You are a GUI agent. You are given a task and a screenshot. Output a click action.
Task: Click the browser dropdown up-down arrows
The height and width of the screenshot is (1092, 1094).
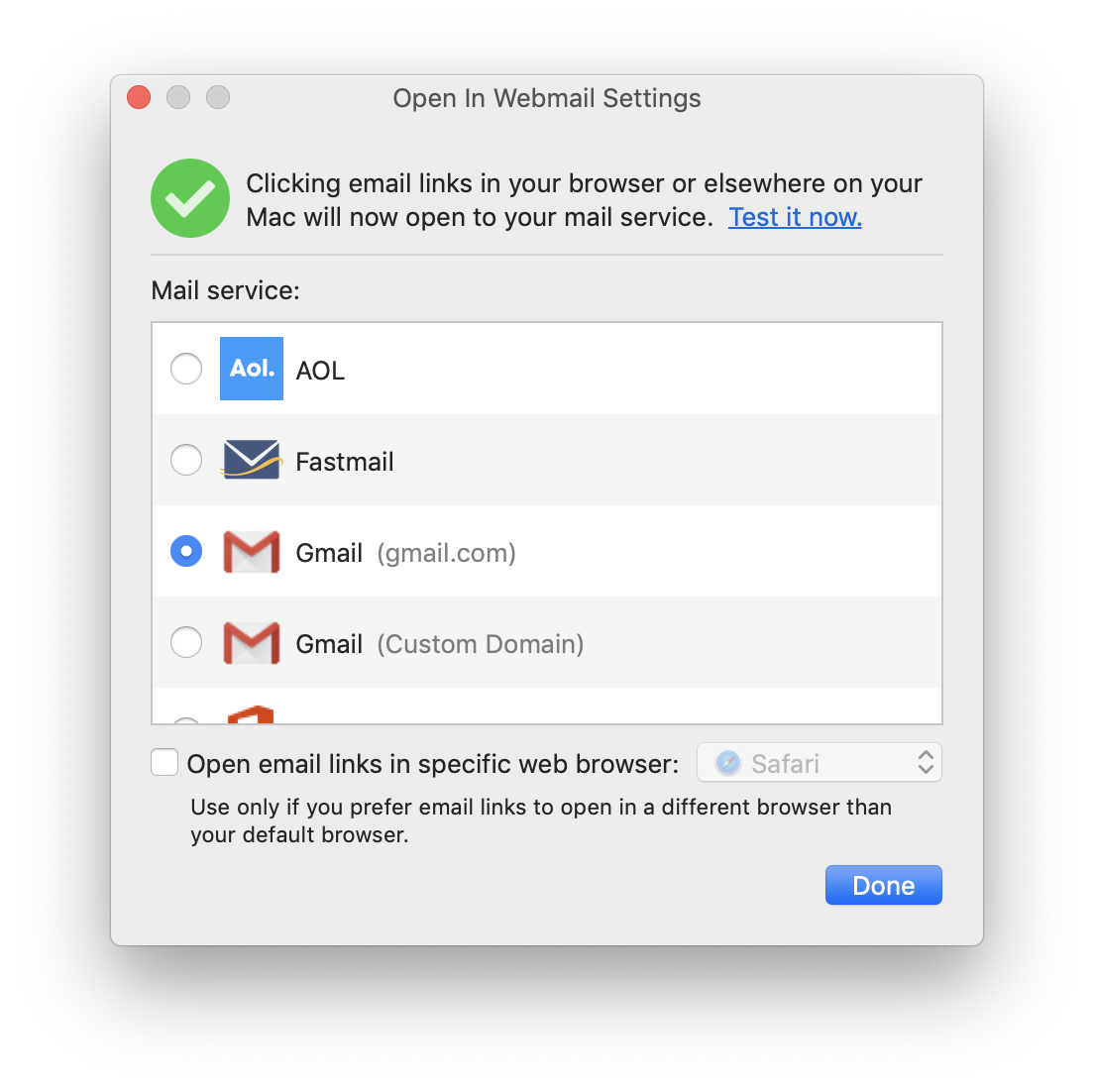926,763
